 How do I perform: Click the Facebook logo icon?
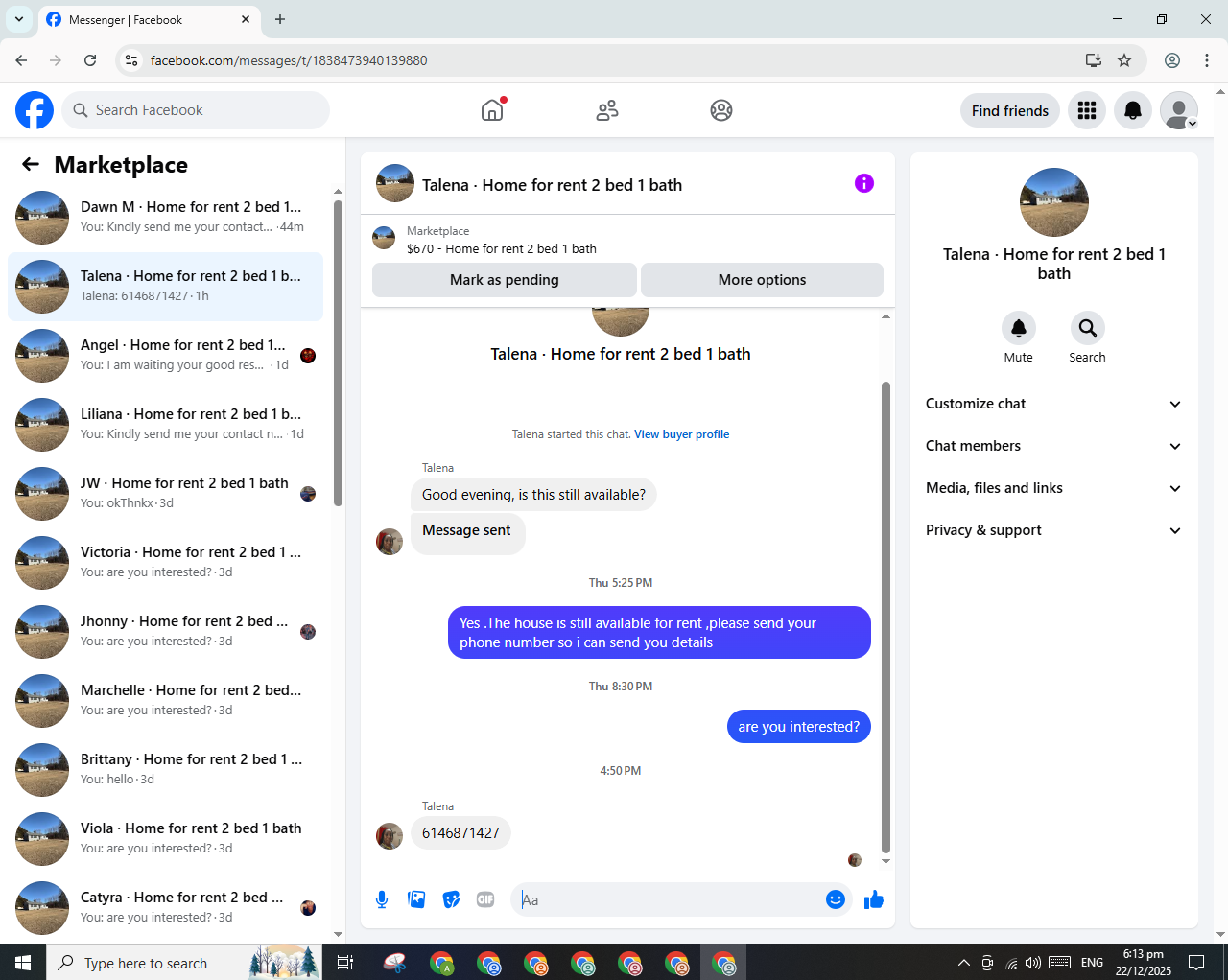(x=35, y=110)
